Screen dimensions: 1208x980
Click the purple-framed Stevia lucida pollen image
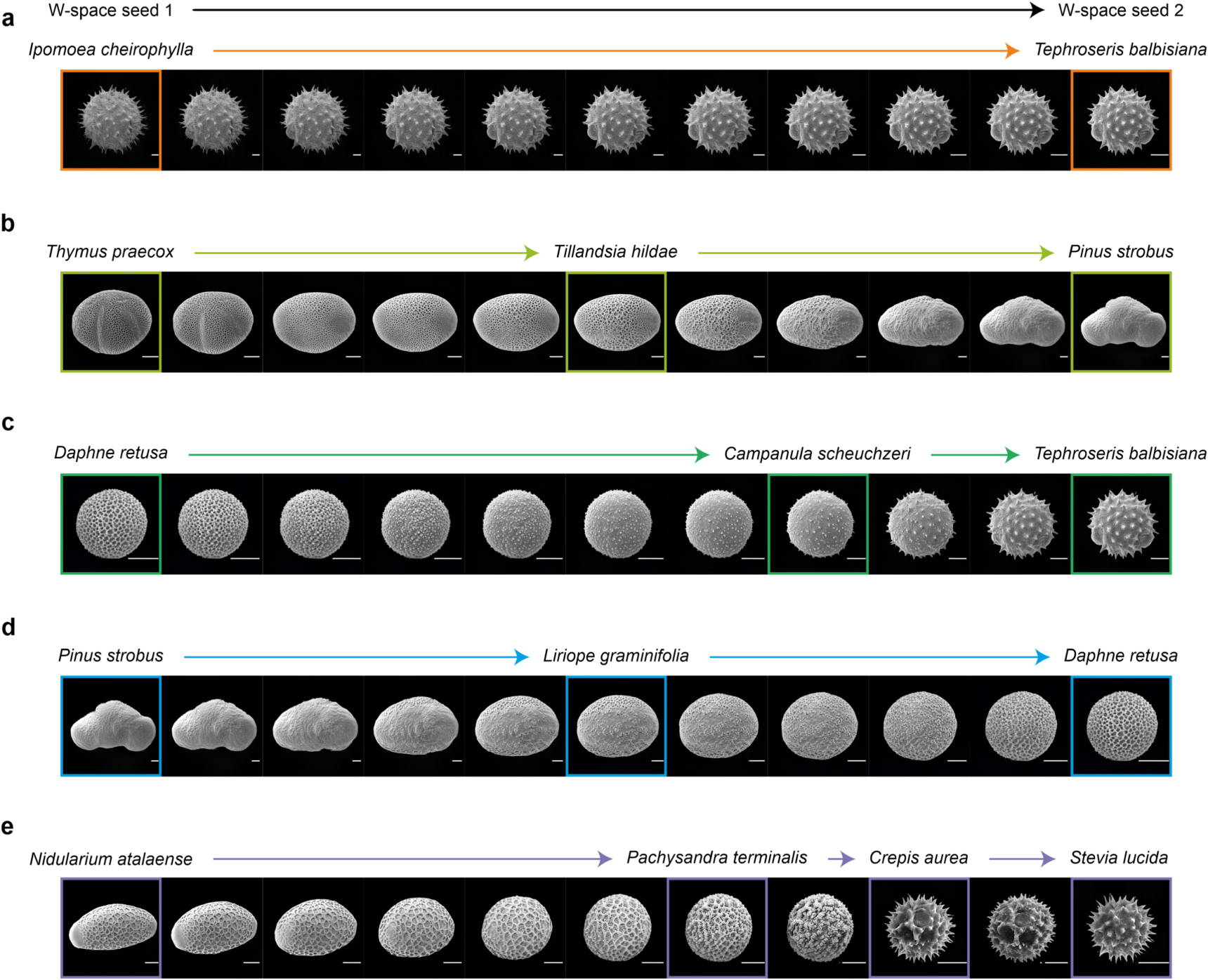[x=1121, y=927]
